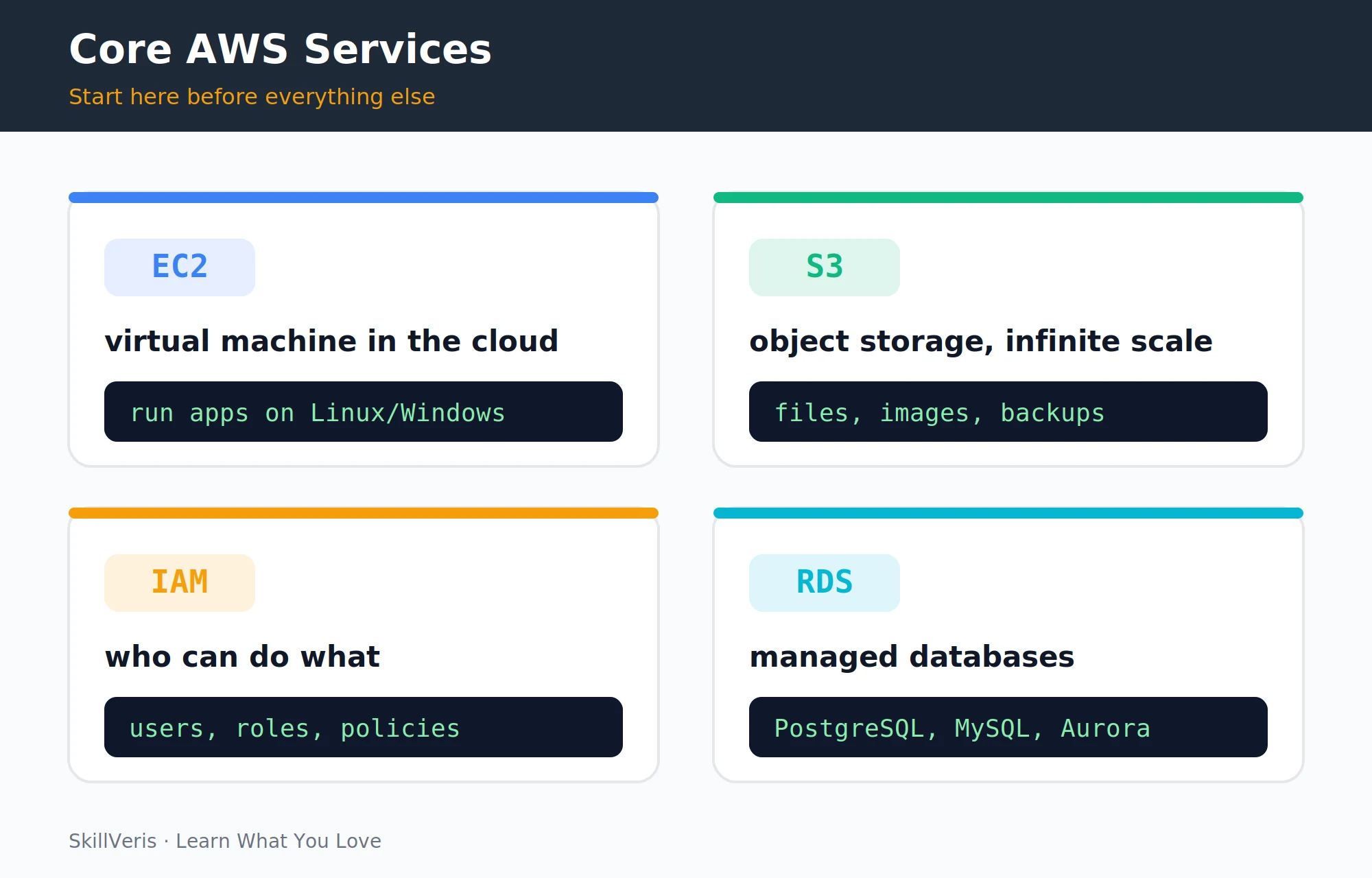This screenshot has height=878, width=1372.
Task: Click the 'users, roles, policies' code block
Action: [x=364, y=727]
